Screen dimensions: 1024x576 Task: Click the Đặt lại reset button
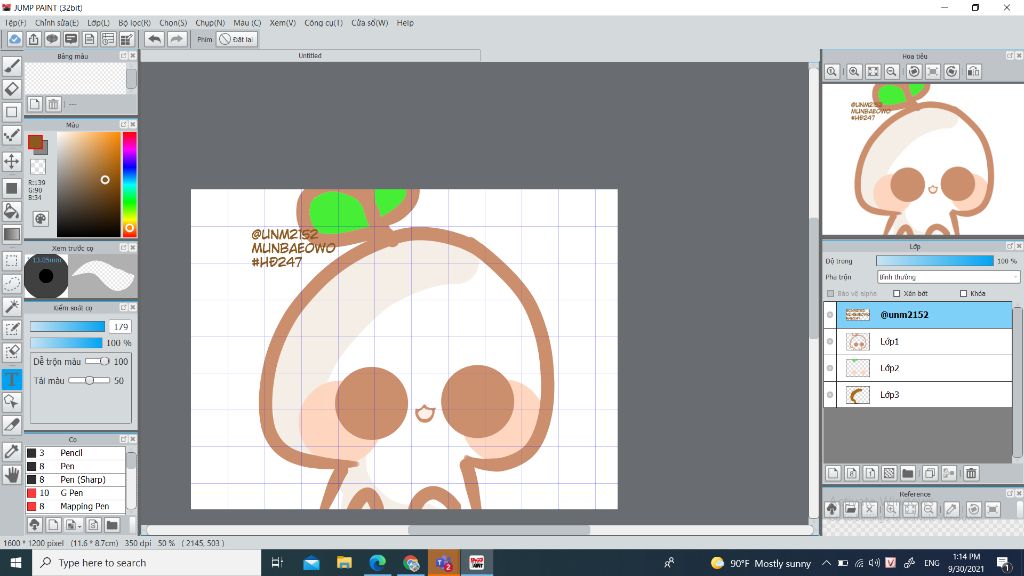pyautogui.click(x=238, y=39)
